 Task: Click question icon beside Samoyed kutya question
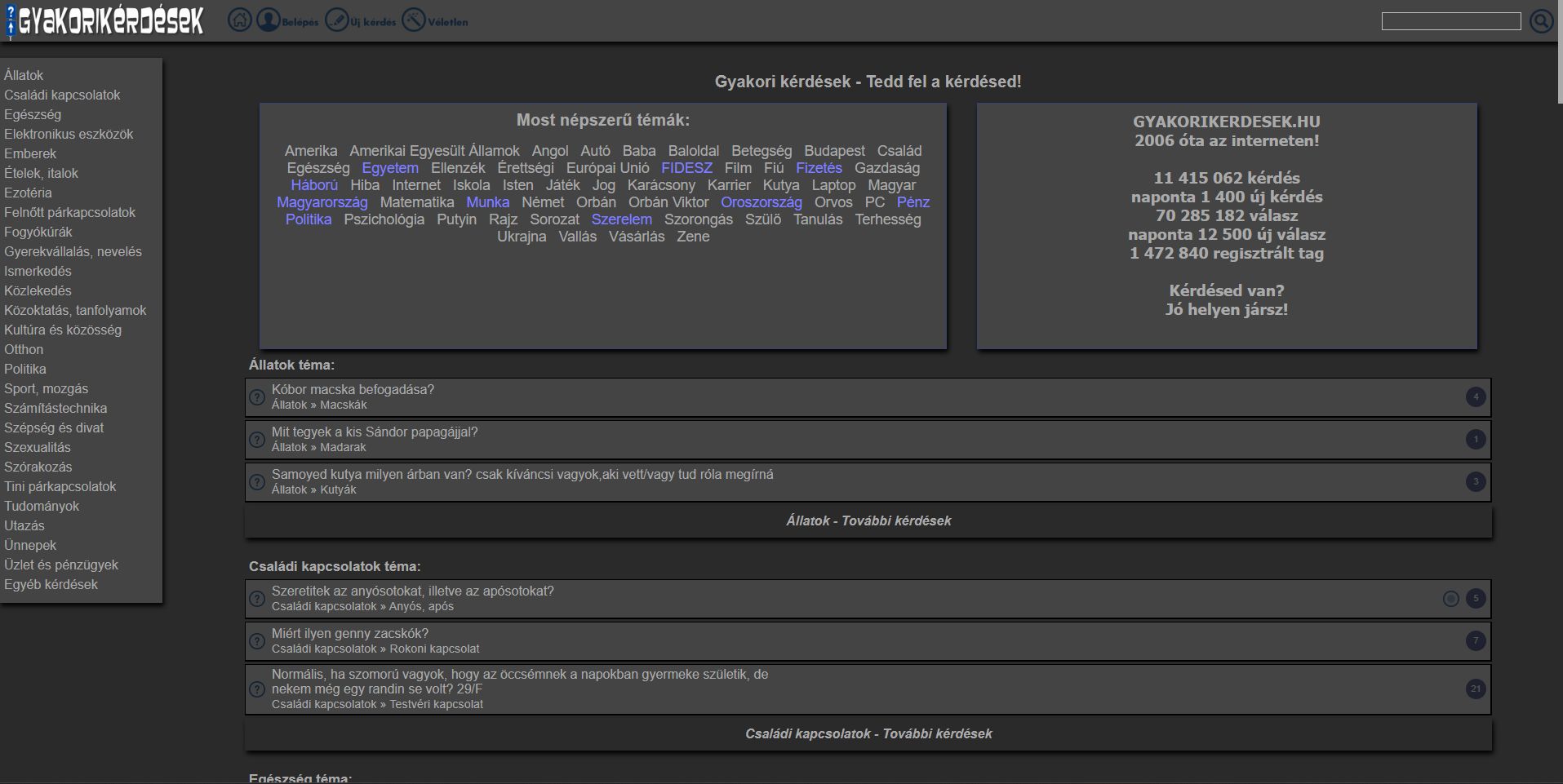coord(257,482)
